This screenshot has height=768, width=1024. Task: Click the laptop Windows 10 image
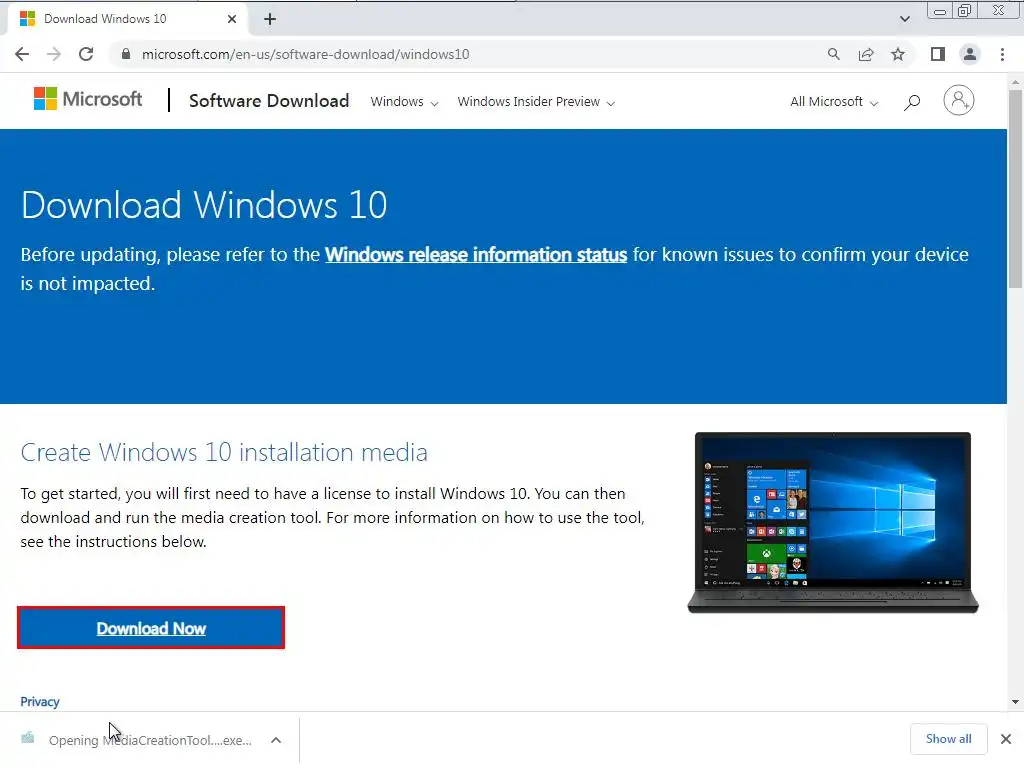(833, 522)
